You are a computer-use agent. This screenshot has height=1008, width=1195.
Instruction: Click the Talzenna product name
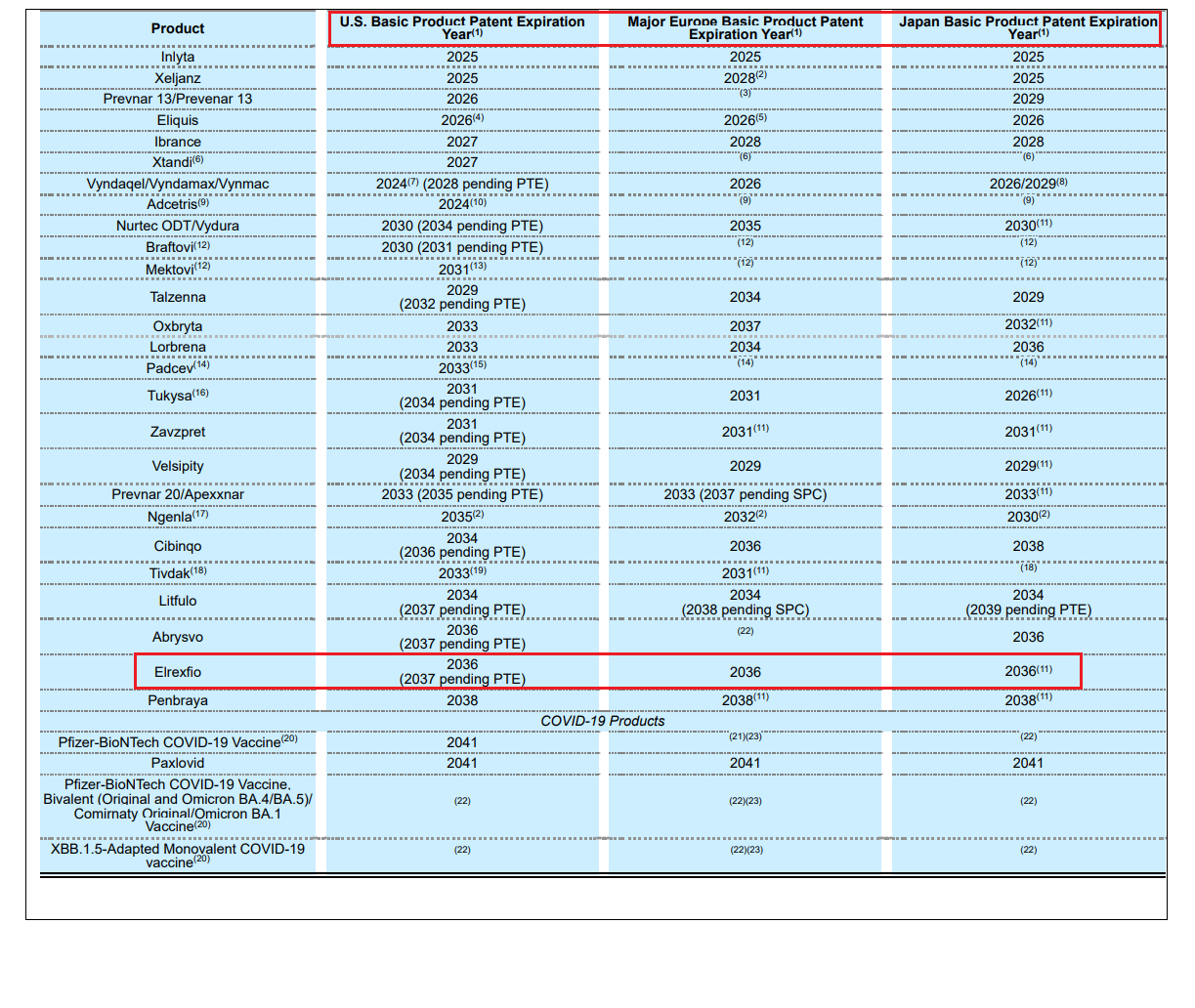[178, 297]
